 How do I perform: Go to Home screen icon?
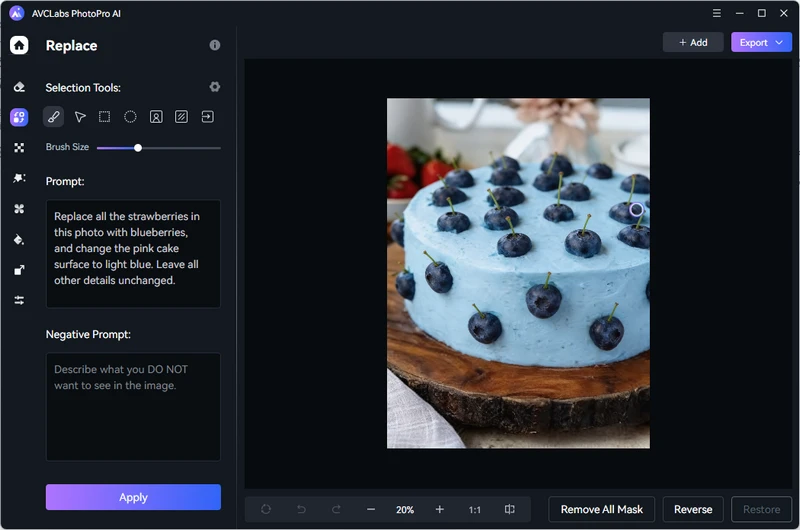click(19, 45)
